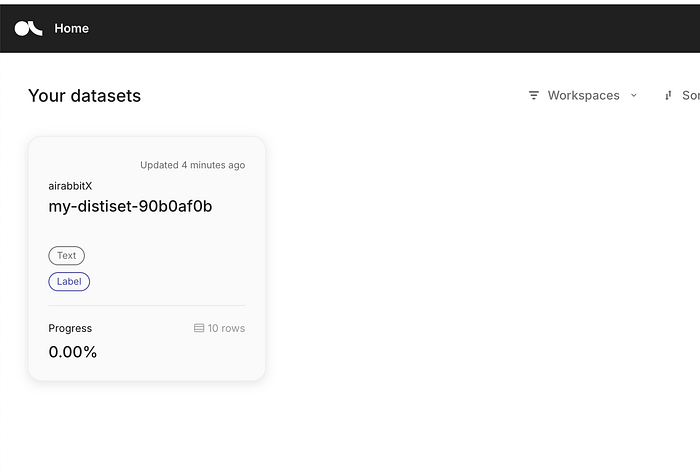Expand the chevron next to Workspaces
The image size is (700, 476).
tap(633, 96)
